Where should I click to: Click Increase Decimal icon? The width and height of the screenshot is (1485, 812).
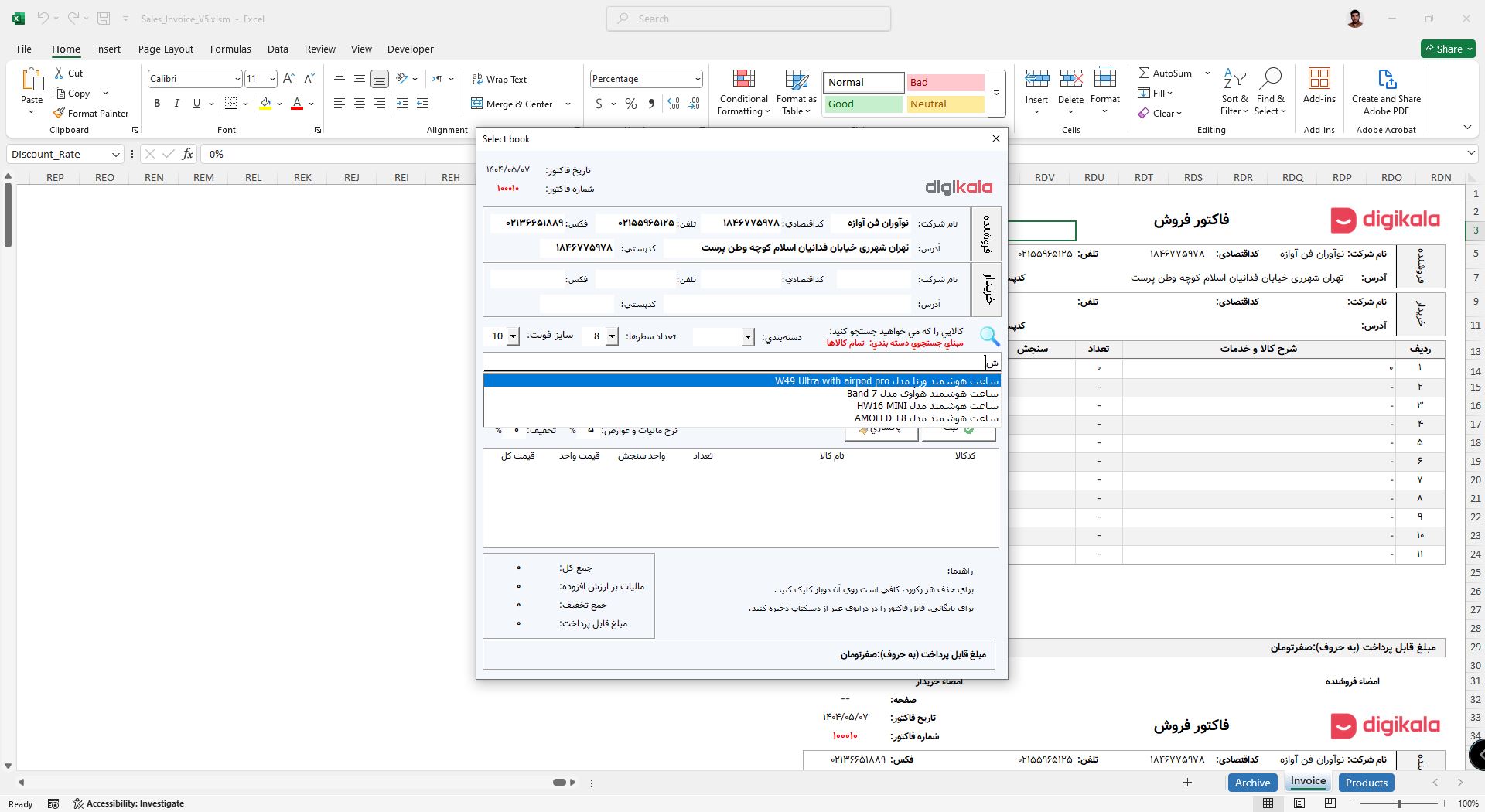(x=674, y=104)
